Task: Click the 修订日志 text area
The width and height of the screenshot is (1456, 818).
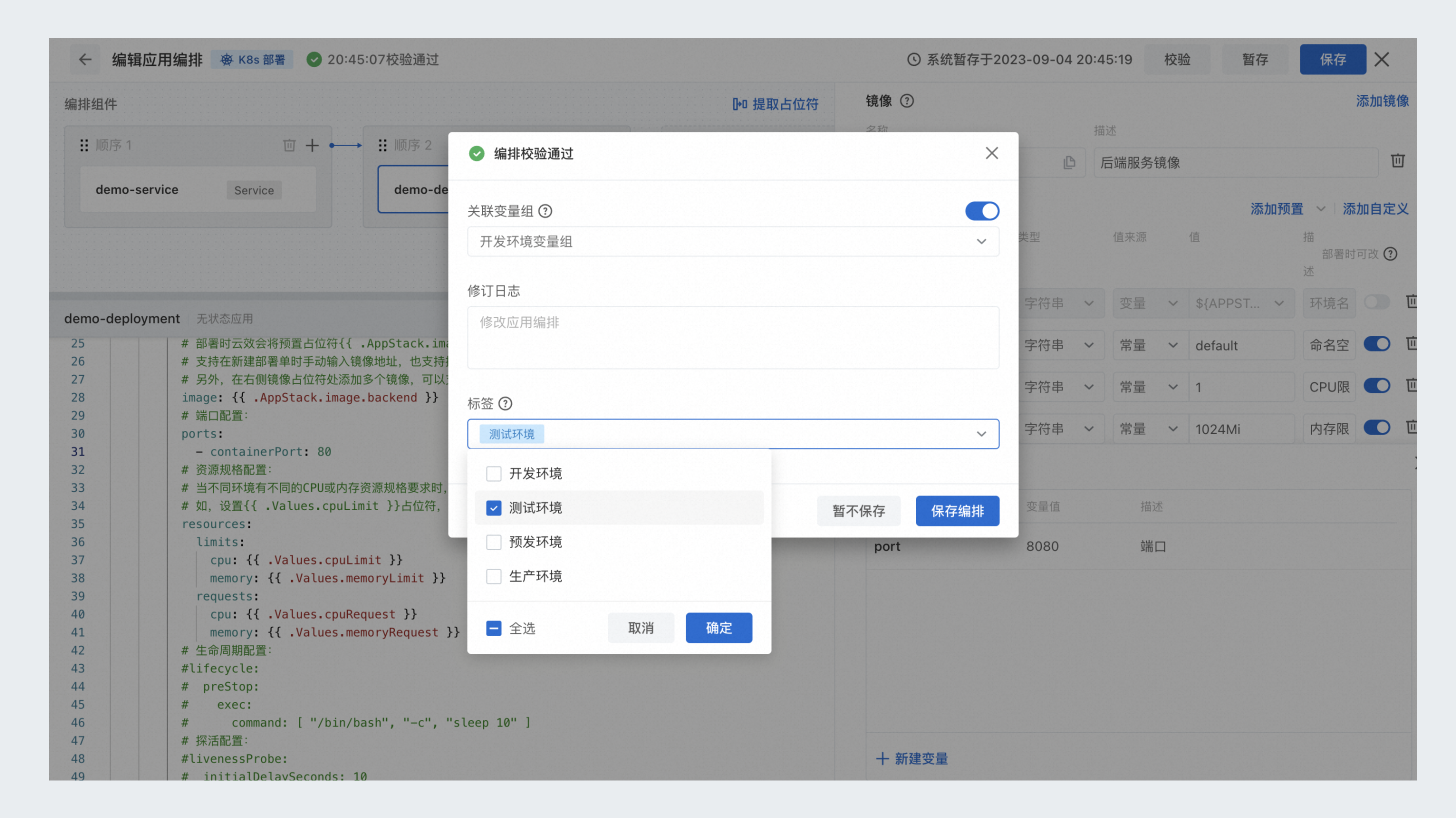Action: 733,338
